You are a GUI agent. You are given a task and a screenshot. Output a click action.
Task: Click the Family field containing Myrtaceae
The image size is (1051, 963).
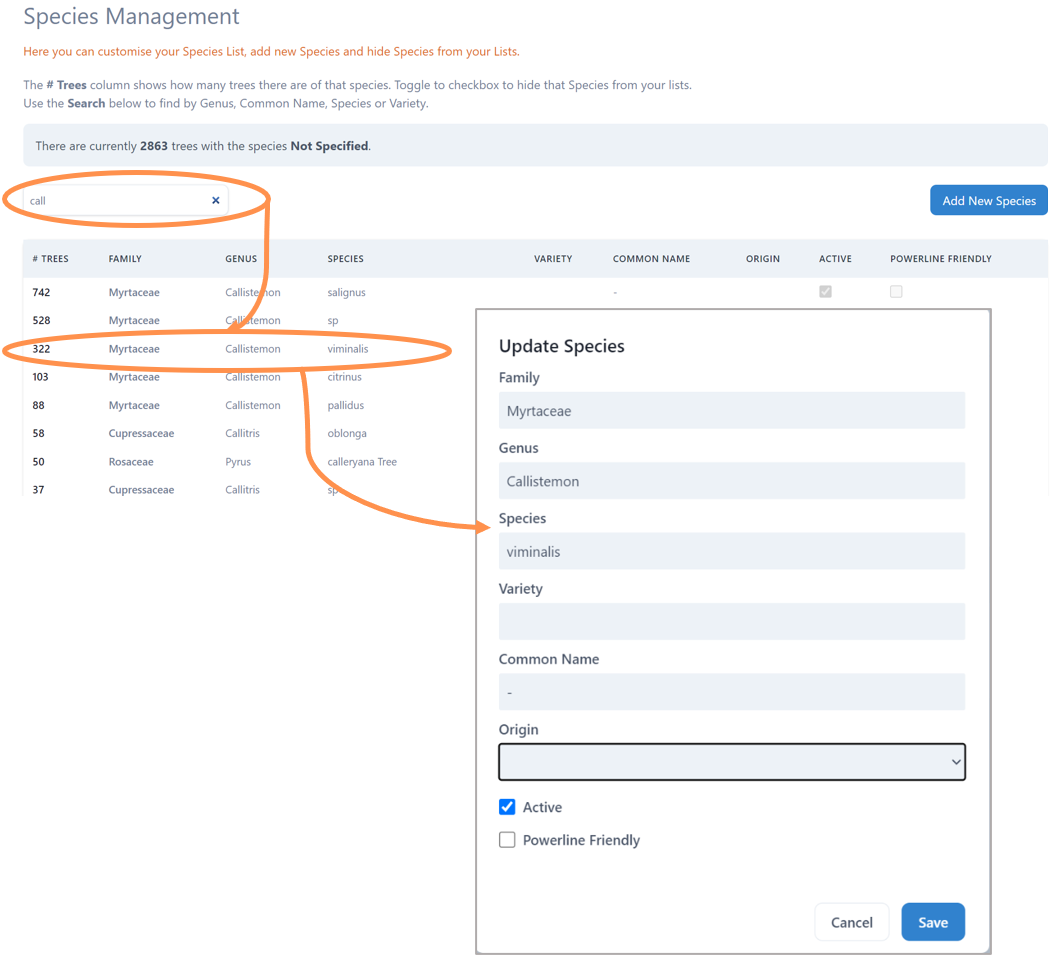pos(731,411)
